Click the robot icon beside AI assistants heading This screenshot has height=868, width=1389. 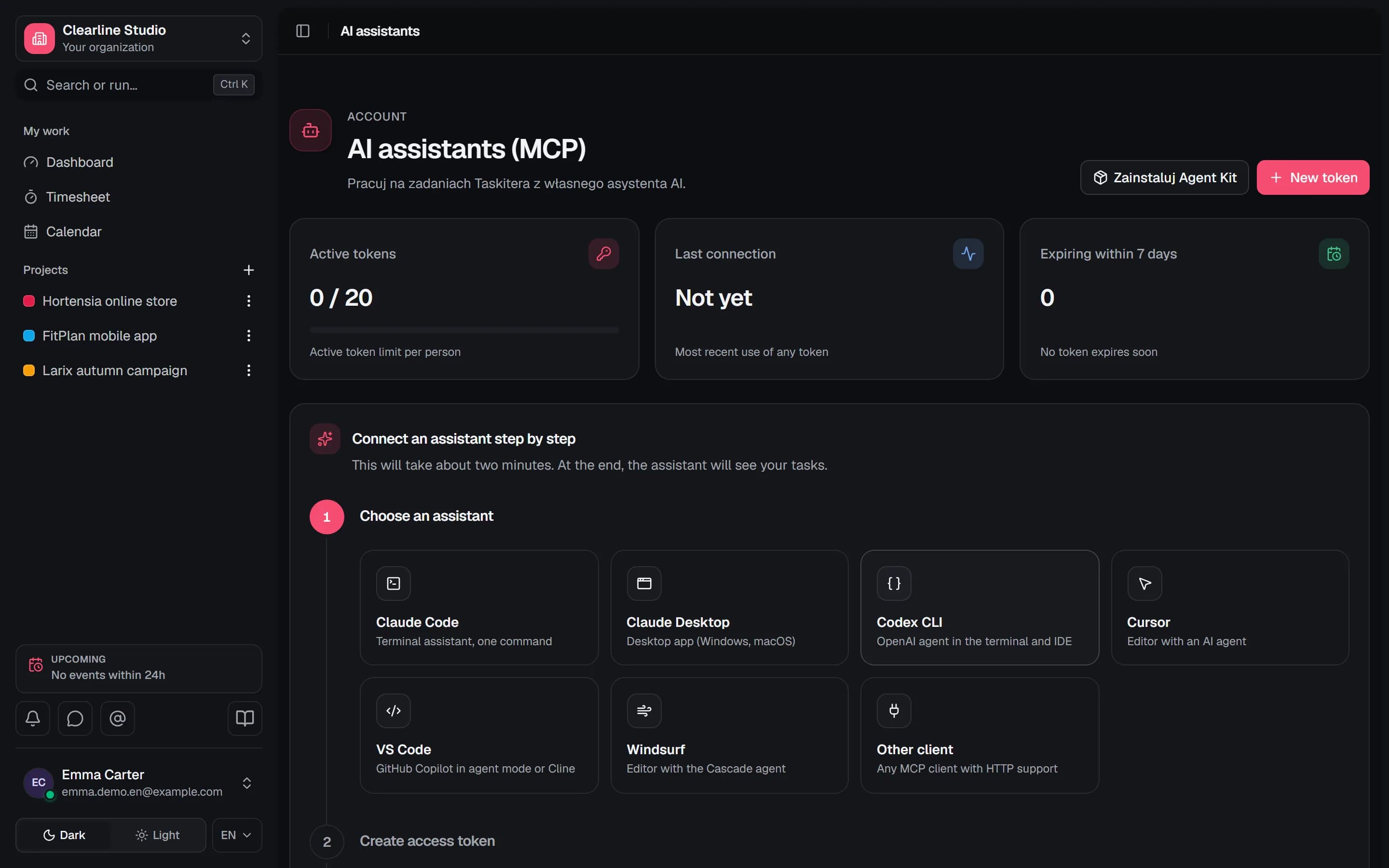pos(311,130)
